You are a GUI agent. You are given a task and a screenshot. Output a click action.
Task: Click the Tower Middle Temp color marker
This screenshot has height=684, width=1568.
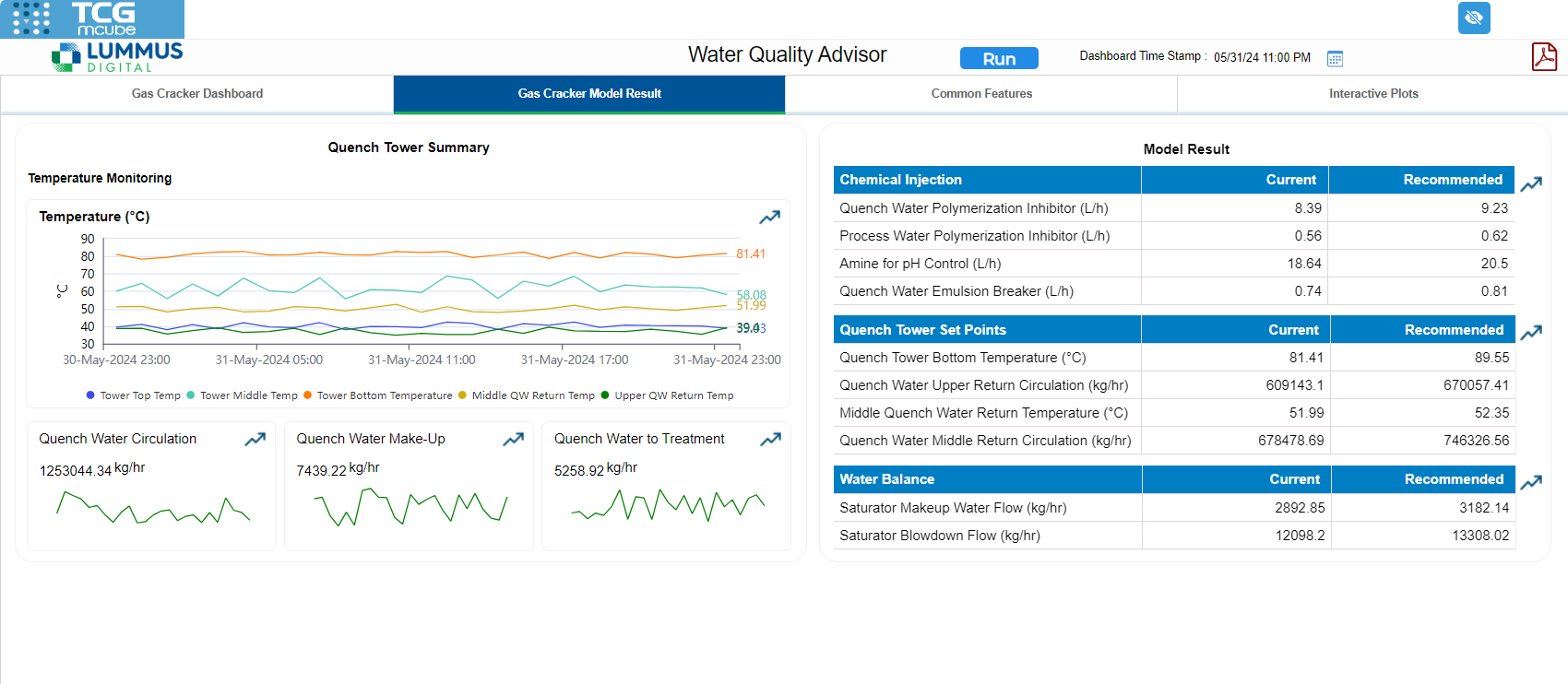pos(191,395)
